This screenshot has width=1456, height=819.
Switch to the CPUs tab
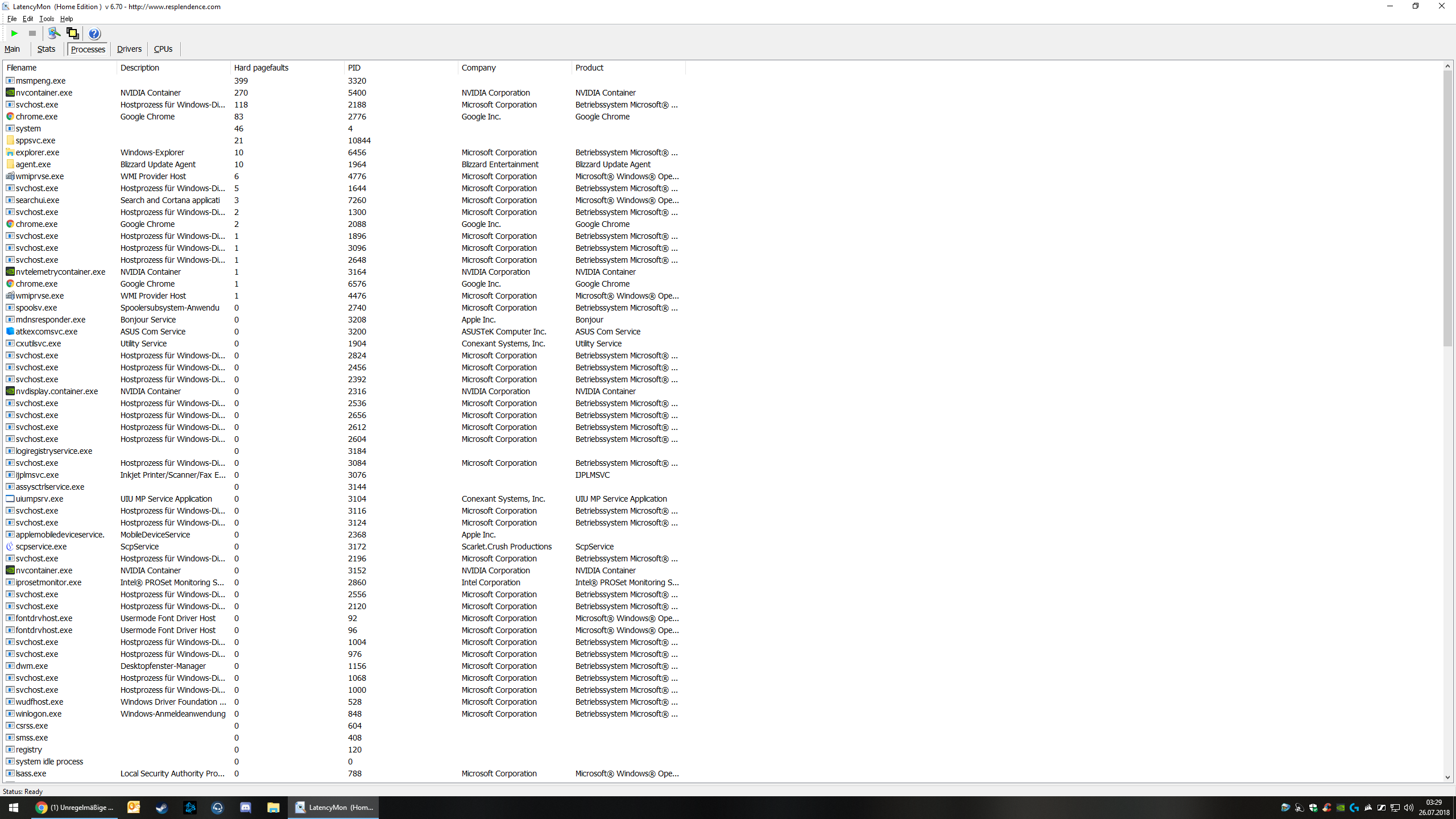click(163, 49)
